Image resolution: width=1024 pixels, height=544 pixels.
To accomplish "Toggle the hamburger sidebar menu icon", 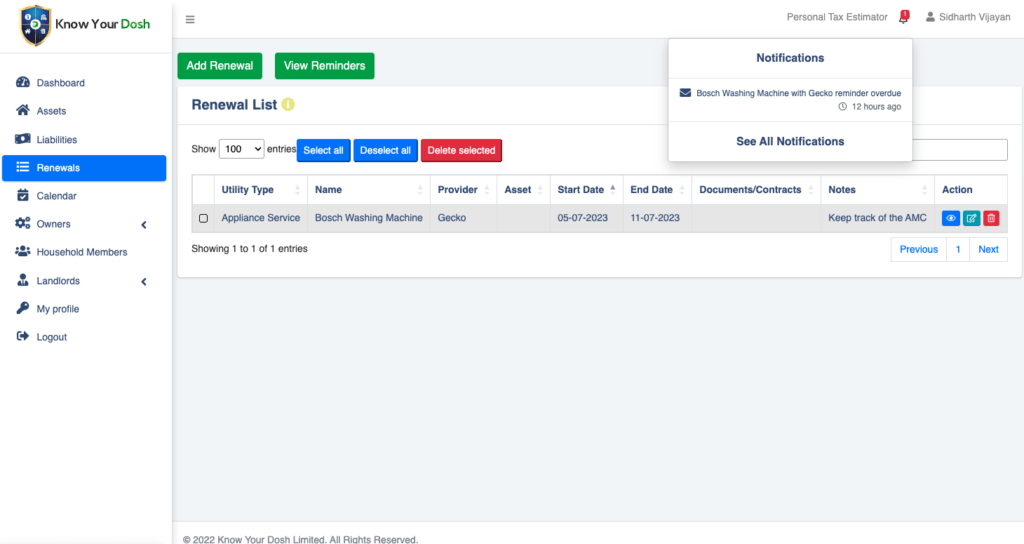I will point(190,19).
